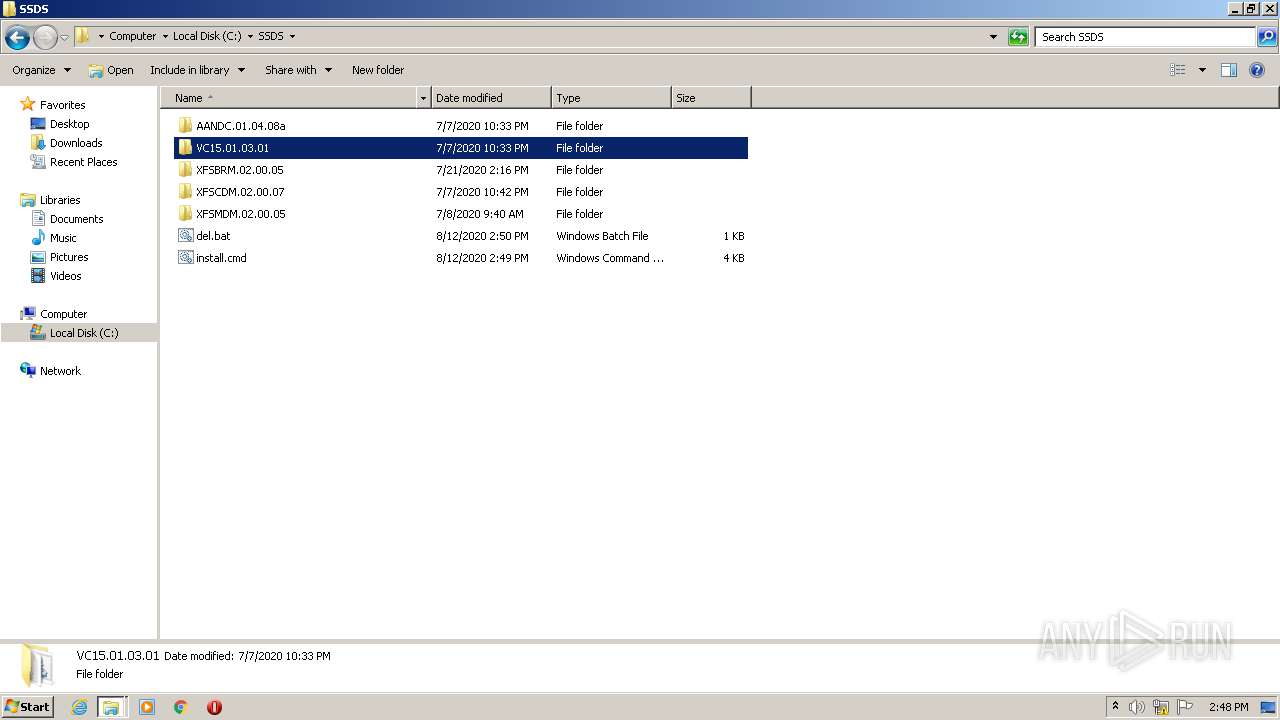Show hidden tray icons arrow
Image resolution: width=1280 pixels, height=720 pixels.
[x=1115, y=707]
